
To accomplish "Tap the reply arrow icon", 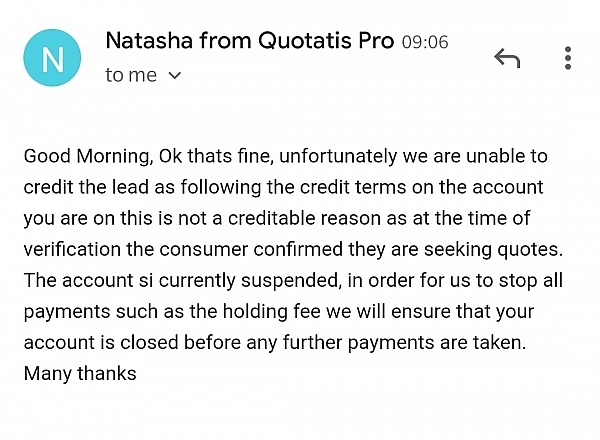I will point(508,58).
